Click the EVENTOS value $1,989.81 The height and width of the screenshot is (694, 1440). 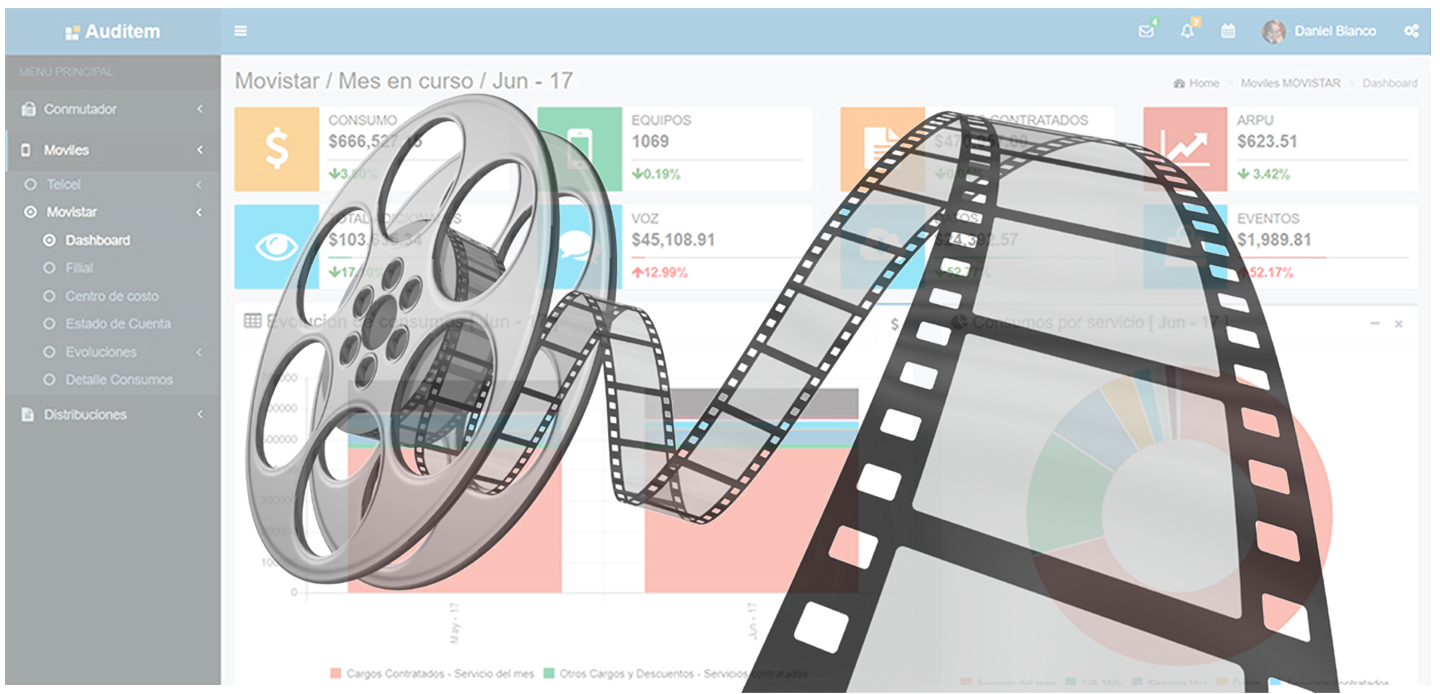click(x=1274, y=239)
